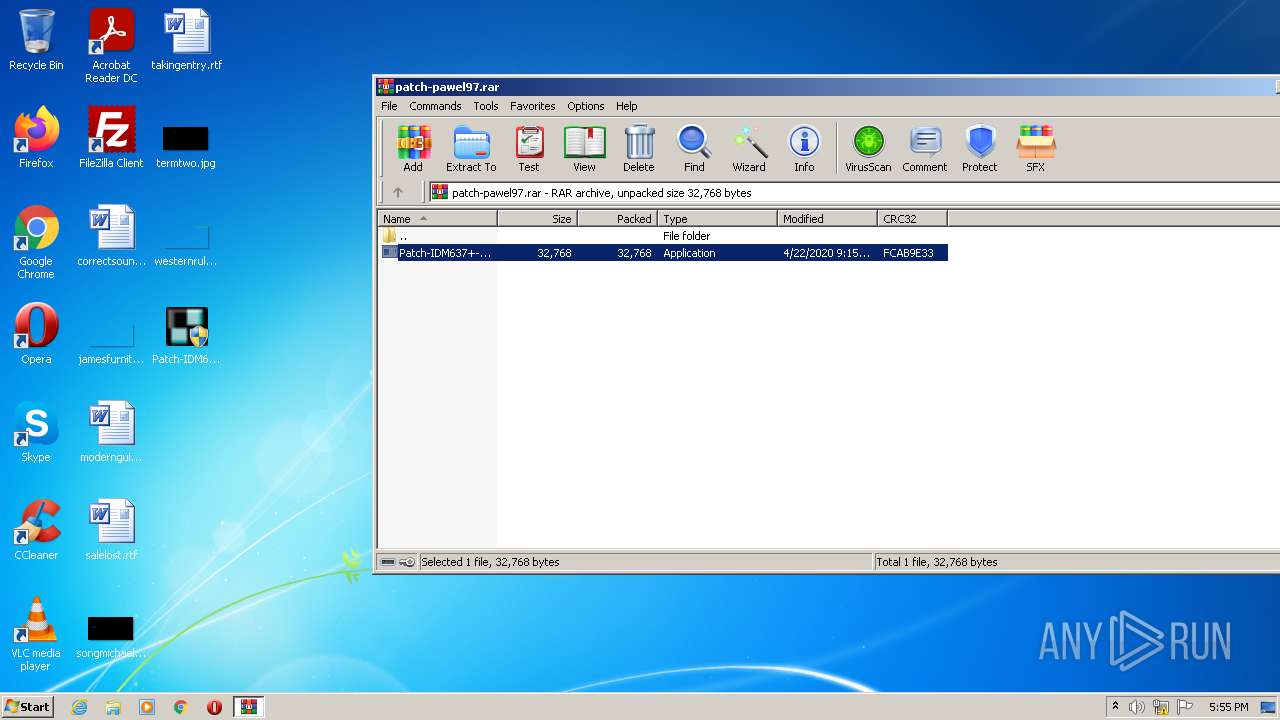Click the salelost.rtf desktop file

(x=111, y=530)
